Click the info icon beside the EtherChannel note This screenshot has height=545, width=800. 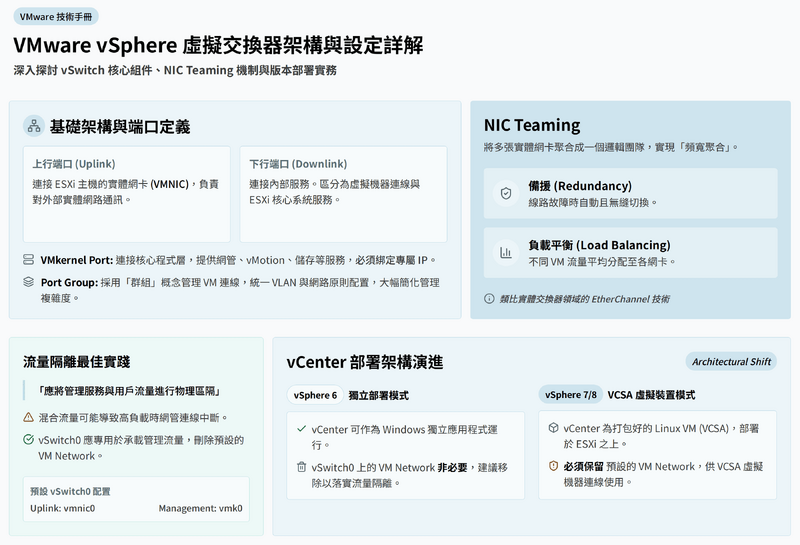coord(489,298)
